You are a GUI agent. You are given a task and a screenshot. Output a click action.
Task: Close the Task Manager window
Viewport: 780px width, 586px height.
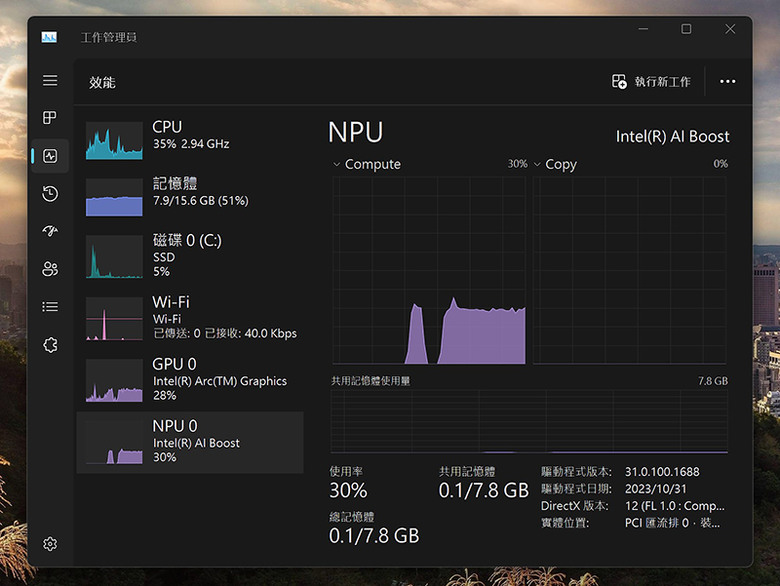coord(730,29)
